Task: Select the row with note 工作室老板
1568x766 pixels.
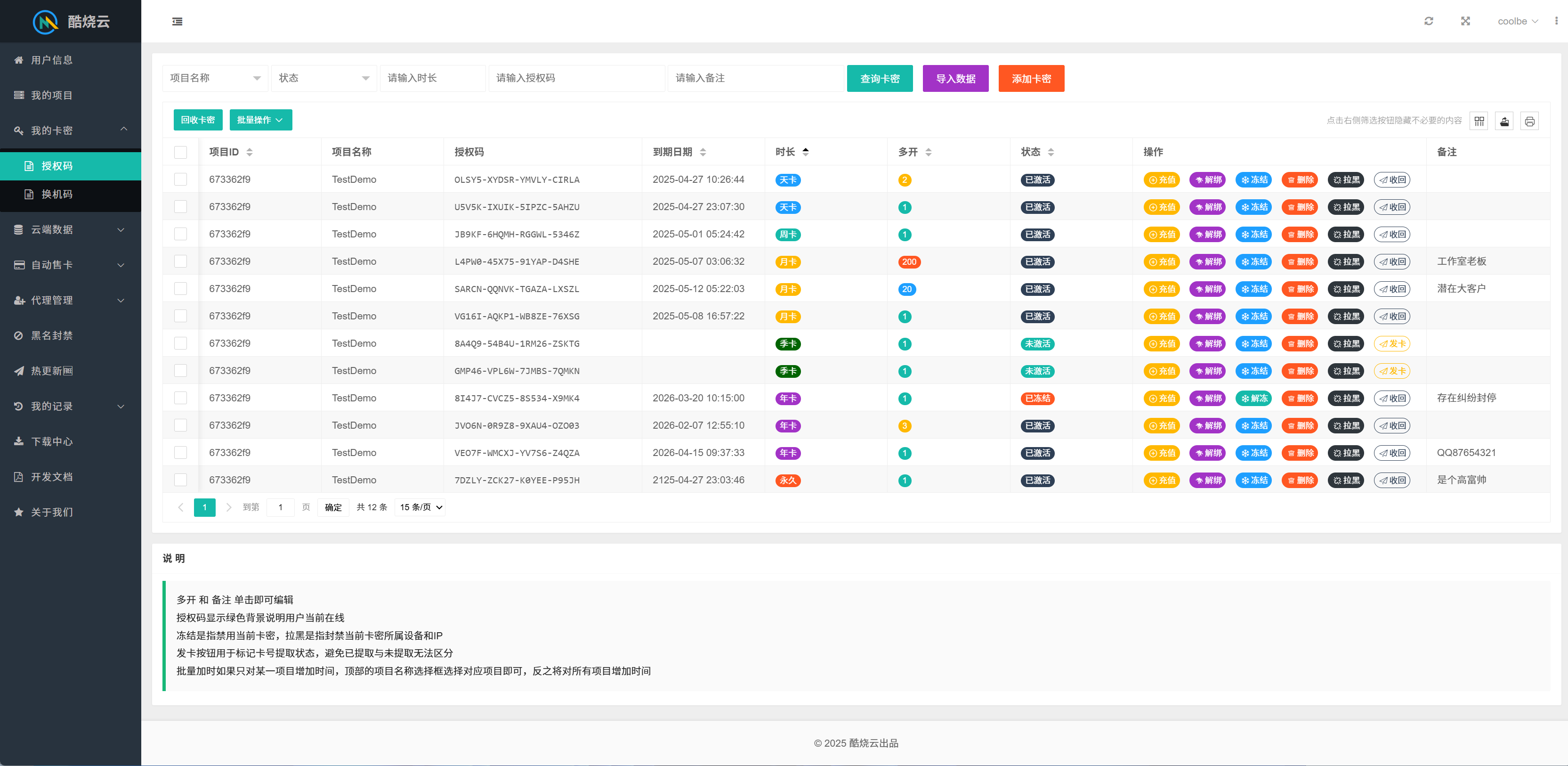Action: [180, 261]
